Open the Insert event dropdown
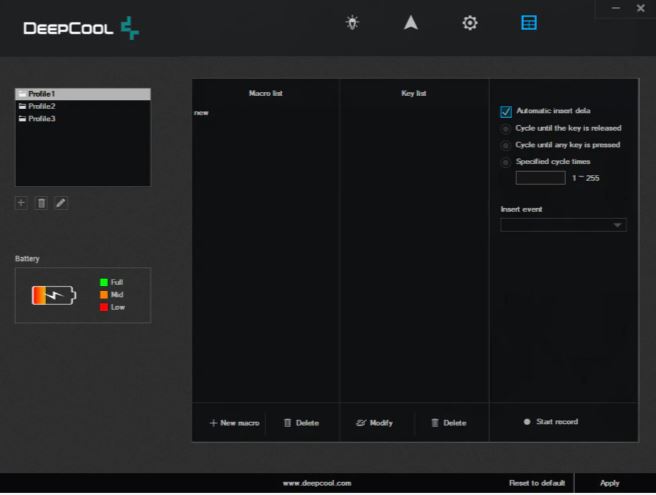Viewport: 656px width, 495px height. click(x=563, y=225)
